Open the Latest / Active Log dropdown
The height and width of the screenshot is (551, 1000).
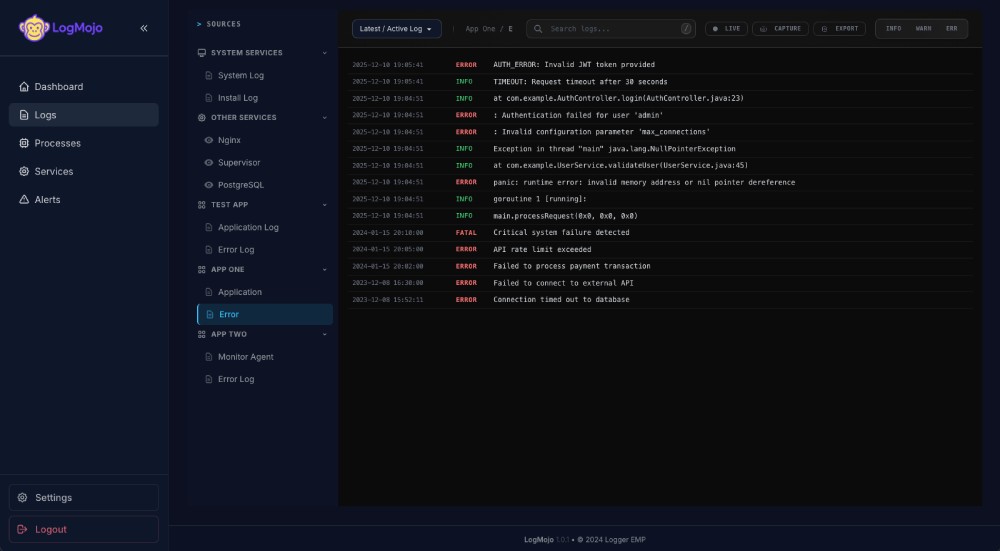[x=397, y=29]
